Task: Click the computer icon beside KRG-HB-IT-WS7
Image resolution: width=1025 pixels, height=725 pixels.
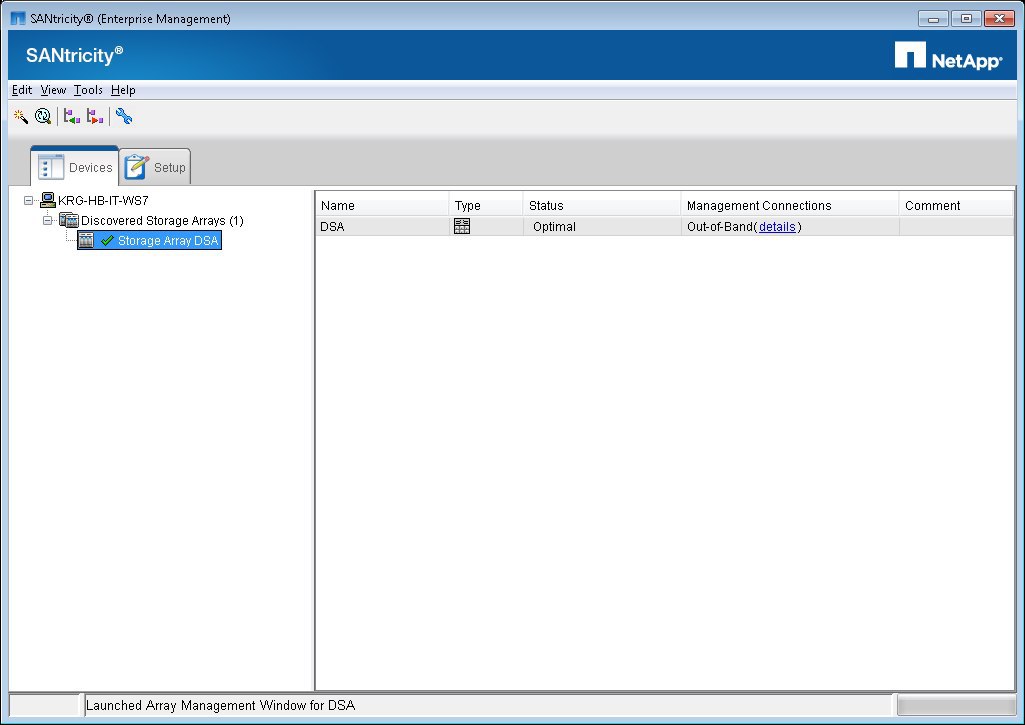Action: pos(48,200)
